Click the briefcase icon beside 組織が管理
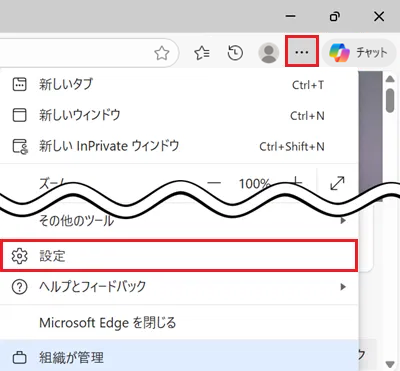Screen dimensions: 400x371 coord(19,358)
